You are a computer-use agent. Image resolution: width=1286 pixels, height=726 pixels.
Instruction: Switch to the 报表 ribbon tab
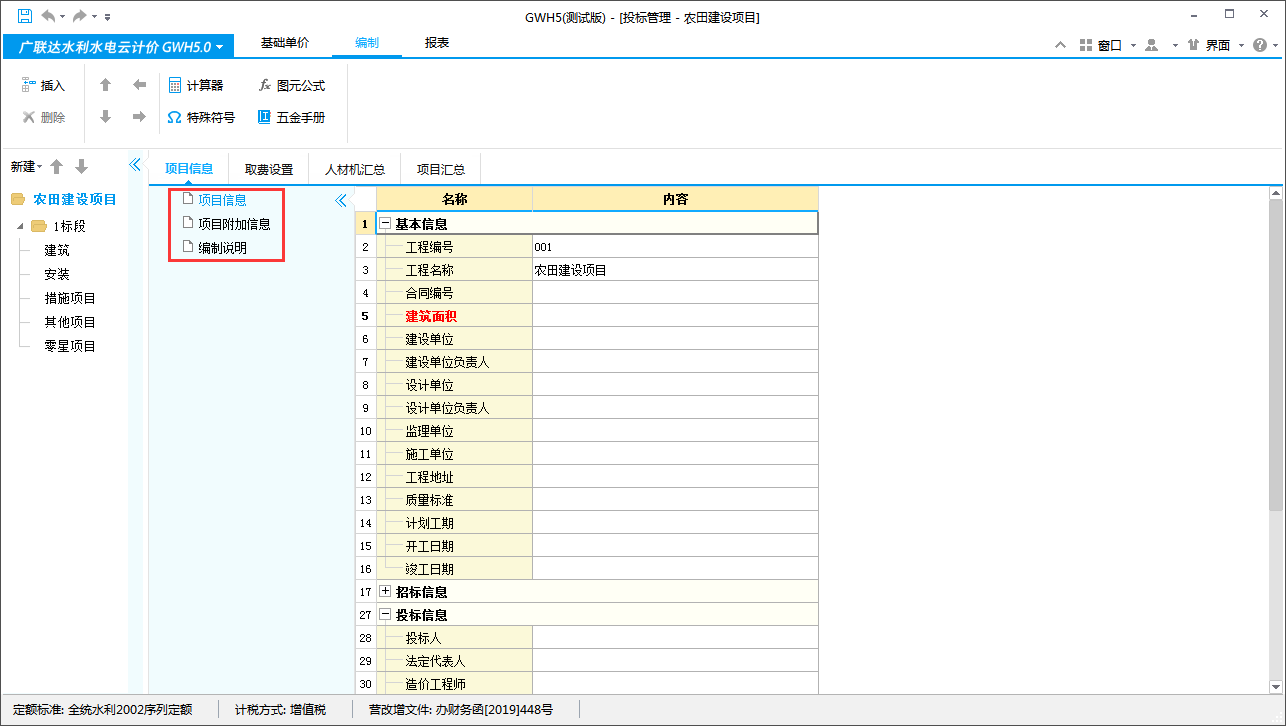437,44
